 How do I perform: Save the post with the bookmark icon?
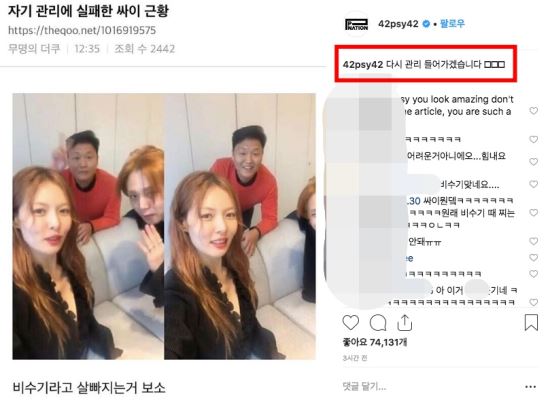531,322
